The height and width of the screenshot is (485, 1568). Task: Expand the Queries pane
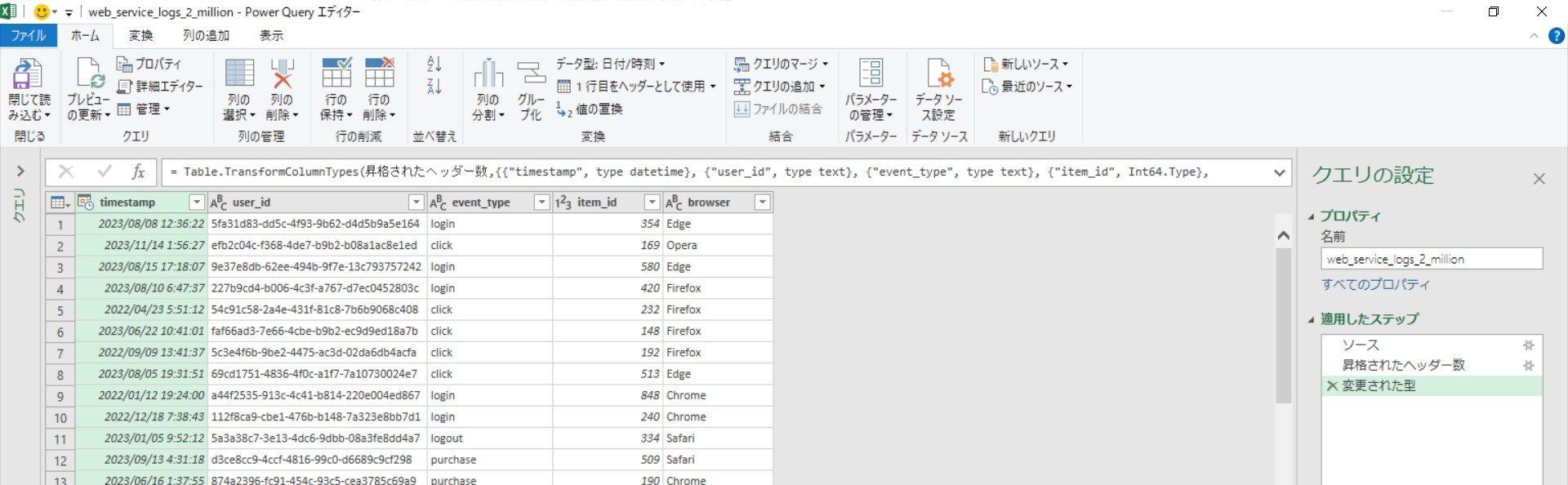[x=20, y=171]
